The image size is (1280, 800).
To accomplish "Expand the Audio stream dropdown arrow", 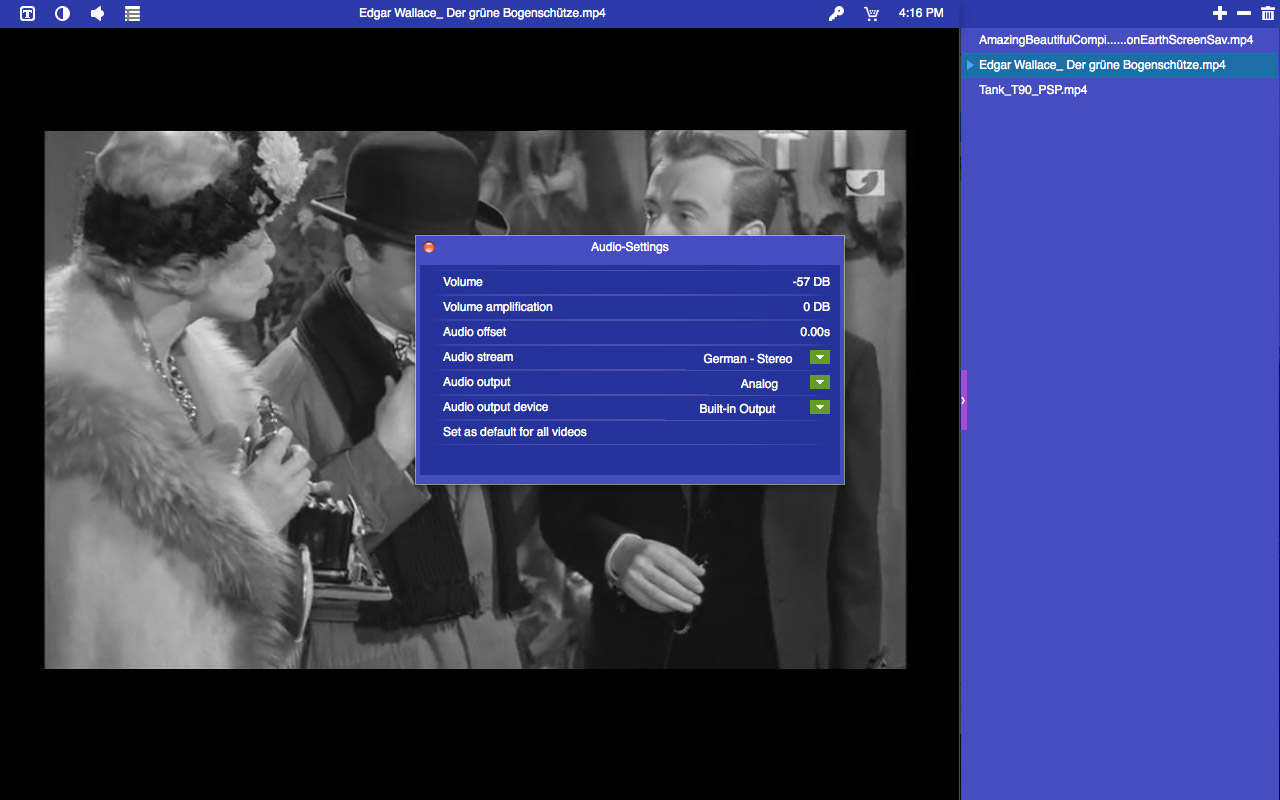I will 820,357.
